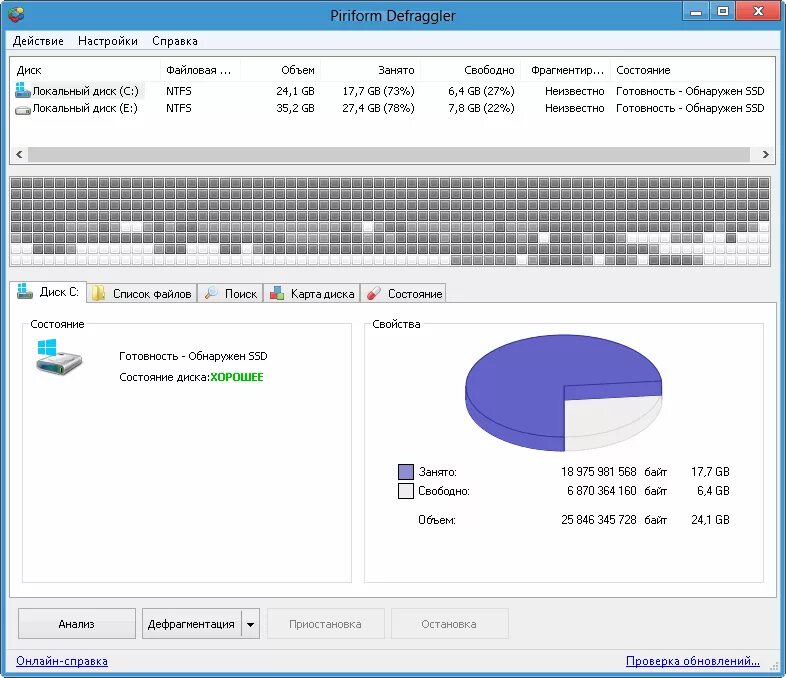Click the Анализ button

(77, 624)
